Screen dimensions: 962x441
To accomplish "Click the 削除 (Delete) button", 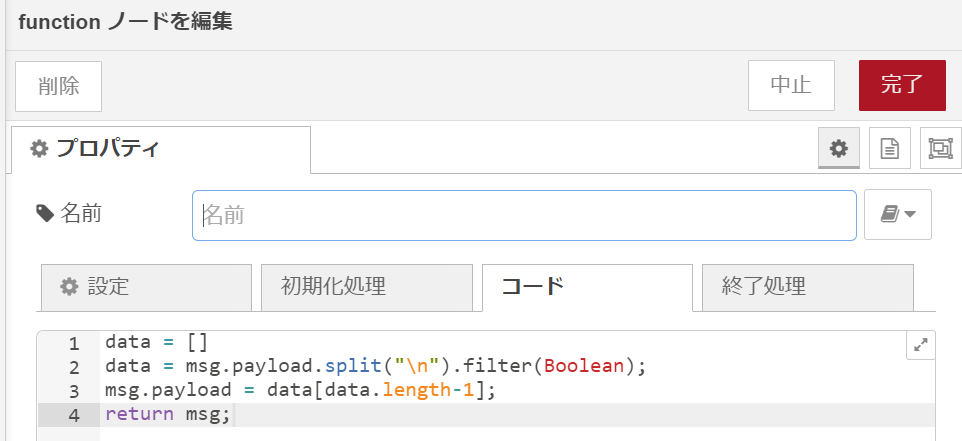I will point(58,86).
